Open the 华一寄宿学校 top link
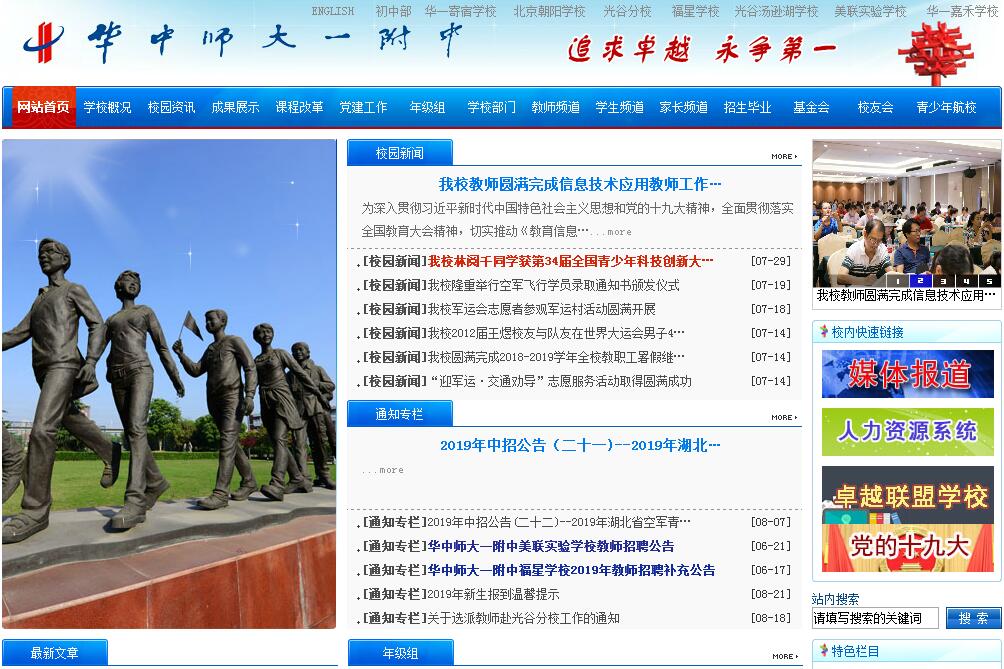 point(460,11)
